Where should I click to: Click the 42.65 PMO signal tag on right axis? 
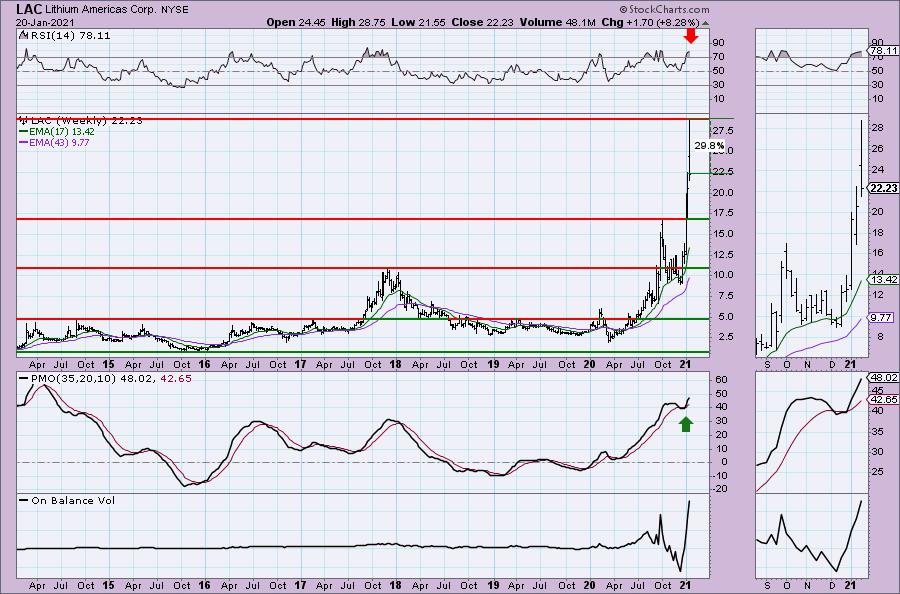(x=883, y=399)
